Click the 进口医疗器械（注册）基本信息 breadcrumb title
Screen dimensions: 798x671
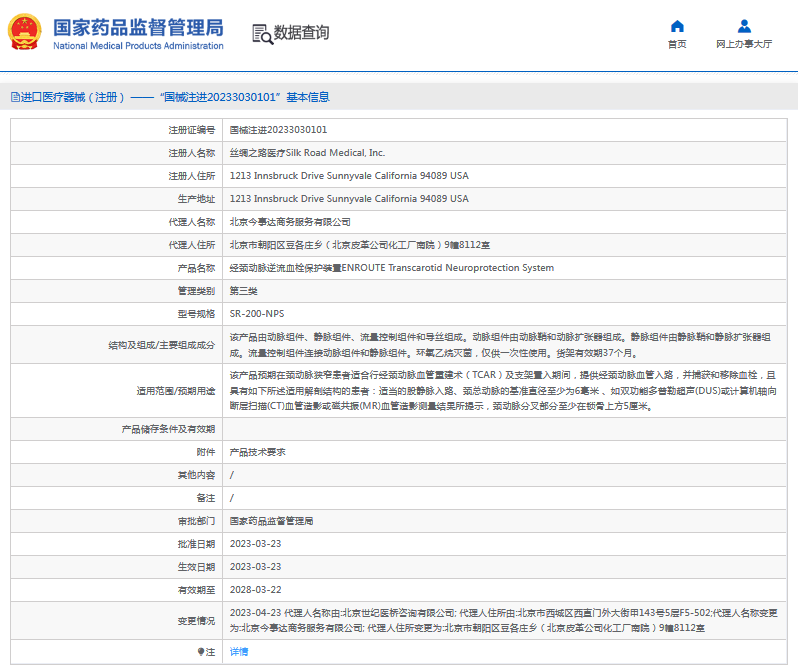click(175, 97)
